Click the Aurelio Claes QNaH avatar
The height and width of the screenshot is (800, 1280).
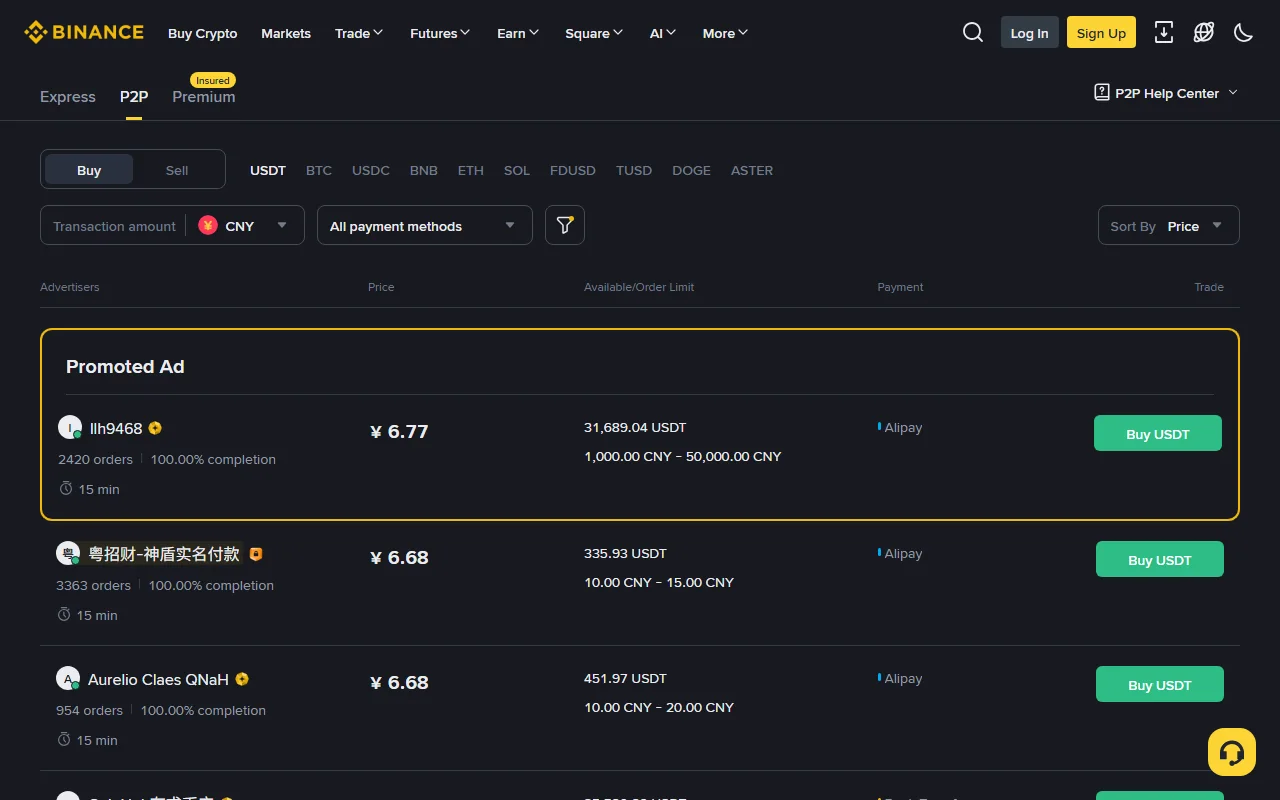click(67, 678)
